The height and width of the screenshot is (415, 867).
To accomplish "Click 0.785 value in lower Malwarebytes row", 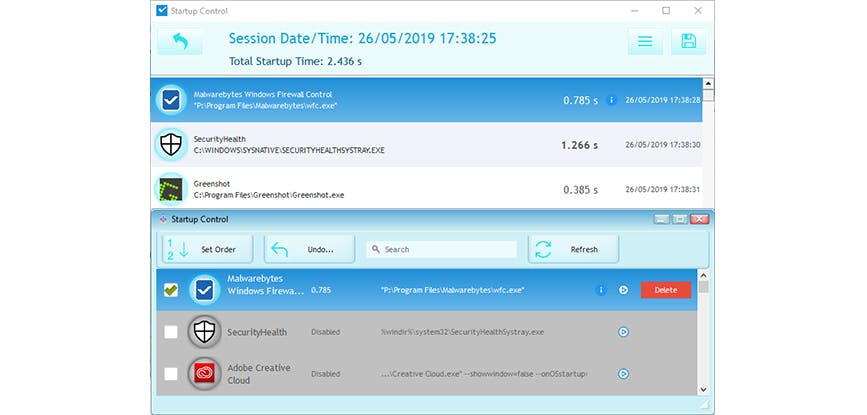I will pyautogui.click(x=321, y=290).
